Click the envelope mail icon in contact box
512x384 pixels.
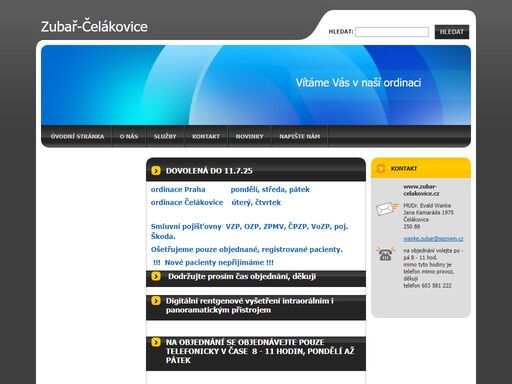(x=387, y=209)
